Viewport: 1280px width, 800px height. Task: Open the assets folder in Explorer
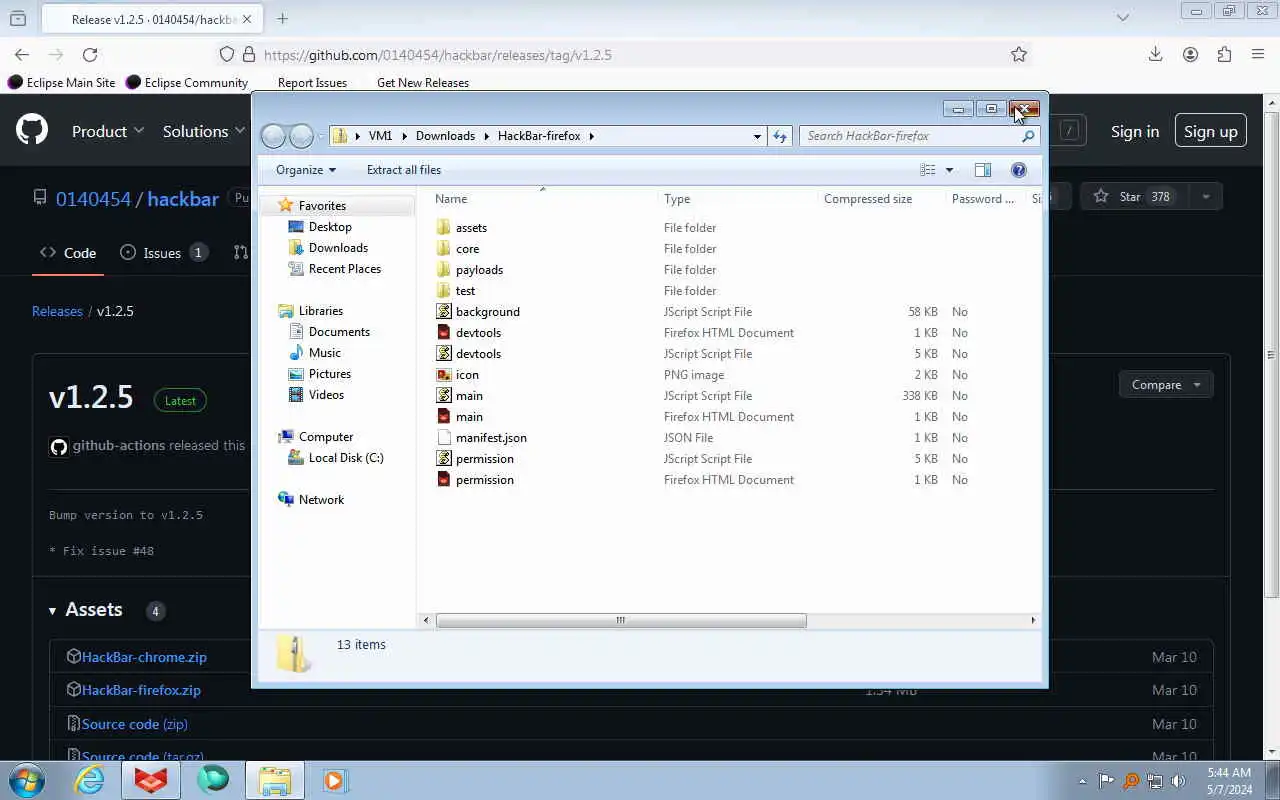[x=471, y=228]
